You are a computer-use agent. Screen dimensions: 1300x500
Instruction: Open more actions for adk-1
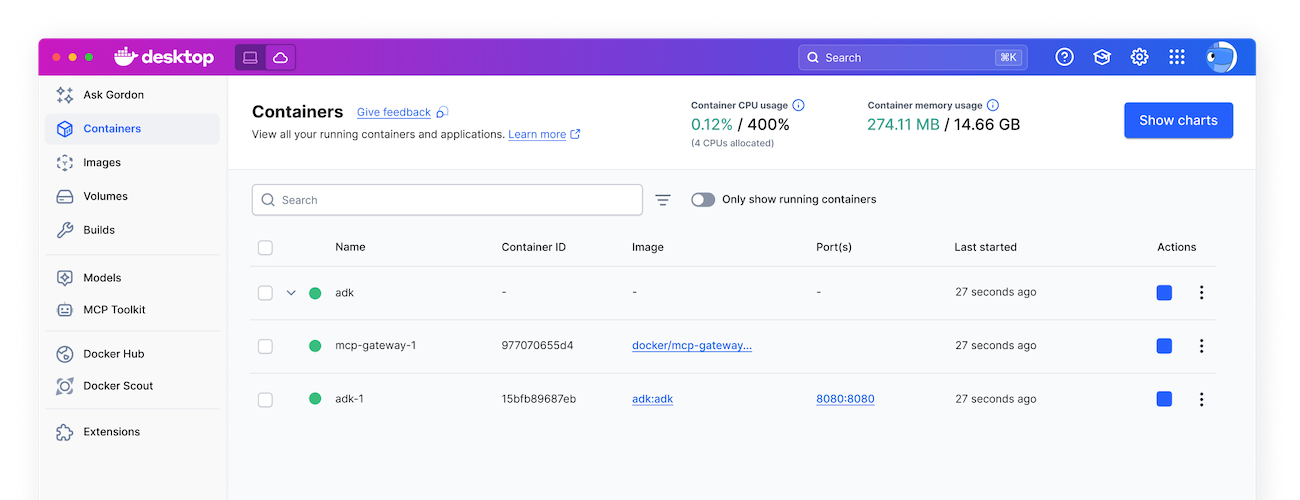(x=1202, y=399)
